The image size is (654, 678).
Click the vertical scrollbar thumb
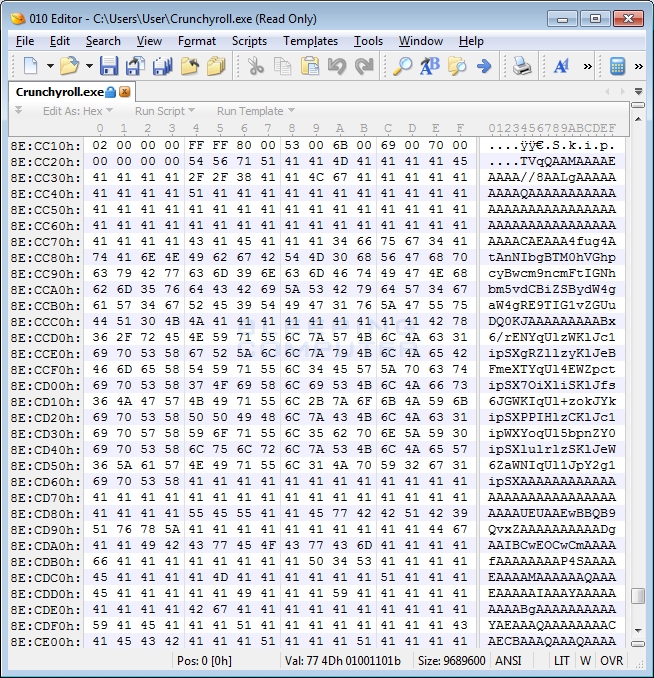(638, 596)
